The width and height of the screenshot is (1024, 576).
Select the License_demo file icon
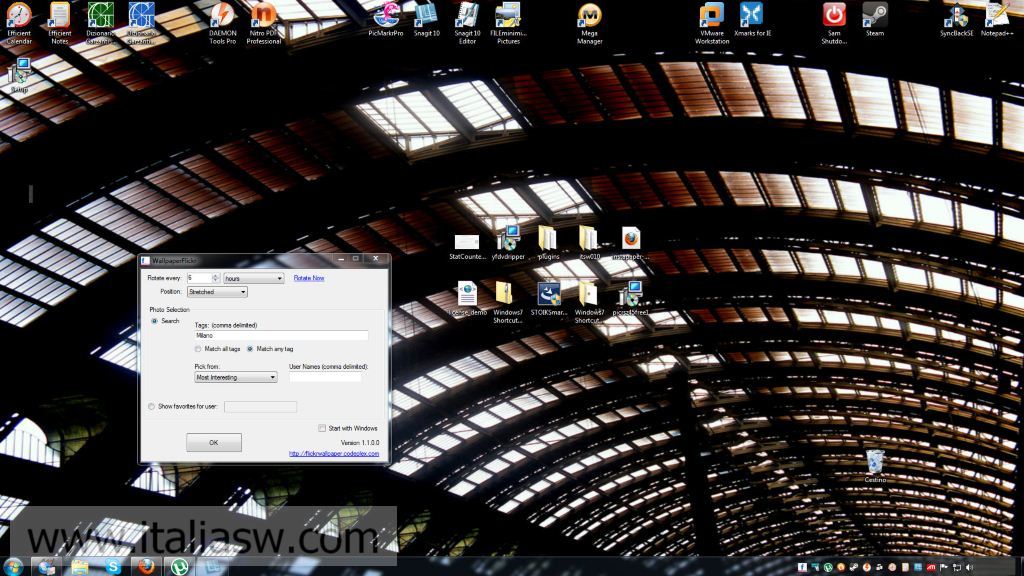pos(468,298)
